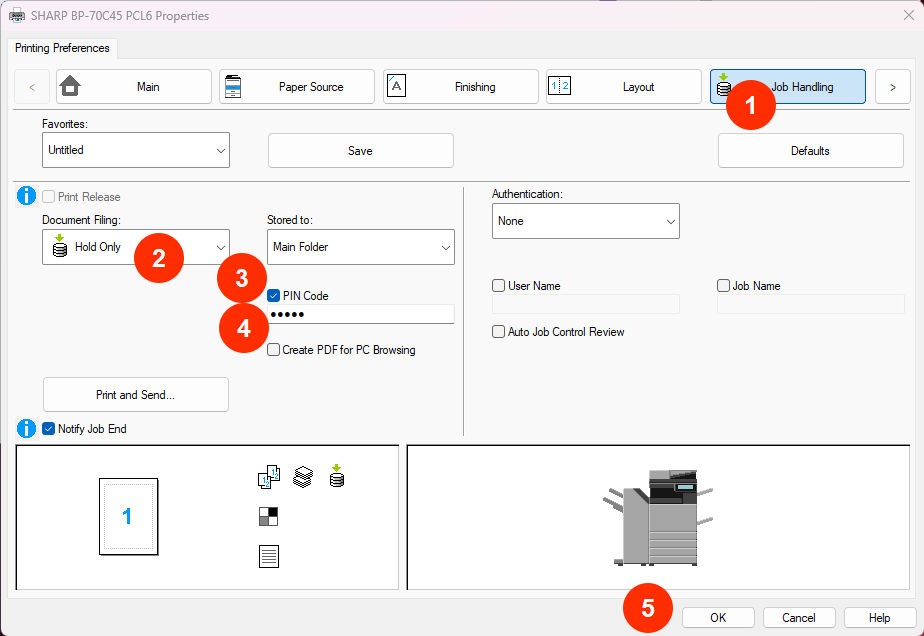Uncheck the PIN Code option
Screen dimensions: 924x636
coord(273,295)
